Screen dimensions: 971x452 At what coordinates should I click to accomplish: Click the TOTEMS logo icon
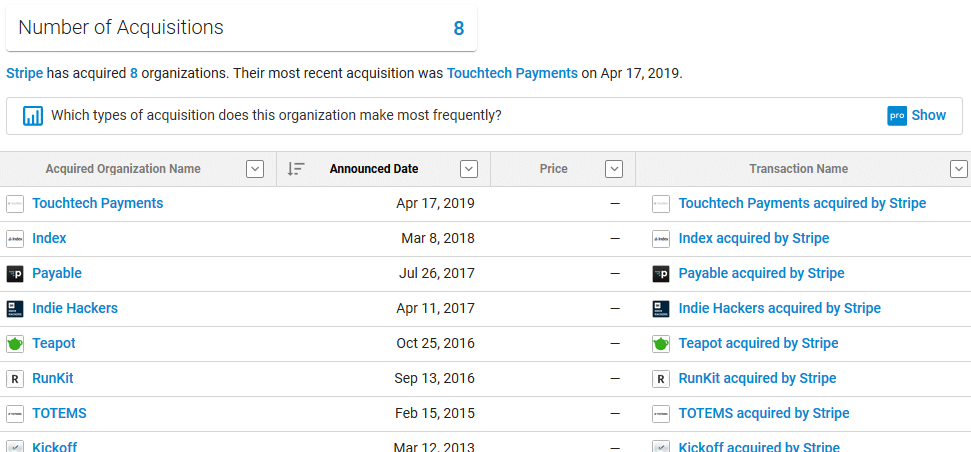point(15,414)
